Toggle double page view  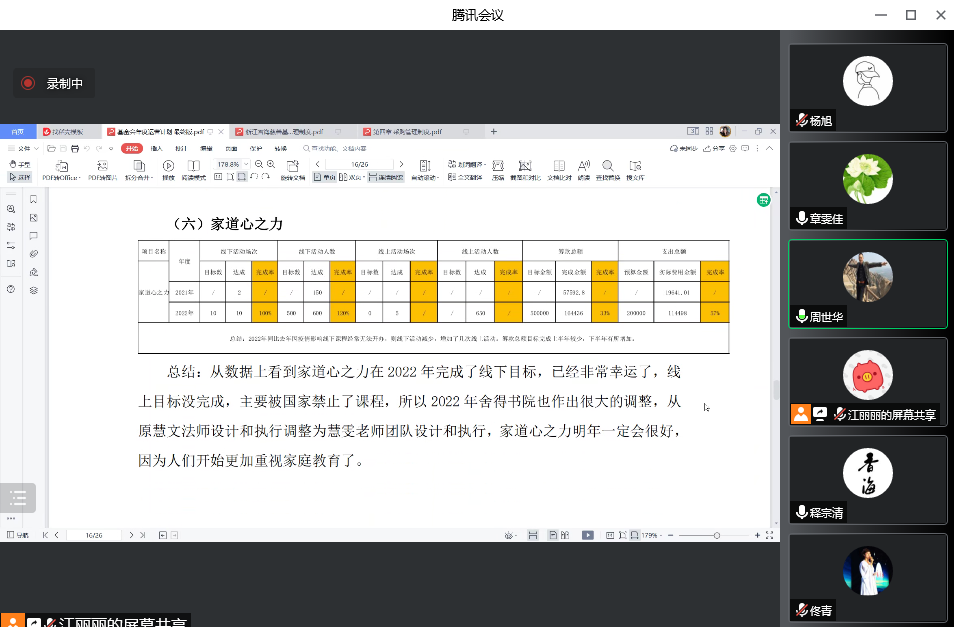(x=352, y=177)
